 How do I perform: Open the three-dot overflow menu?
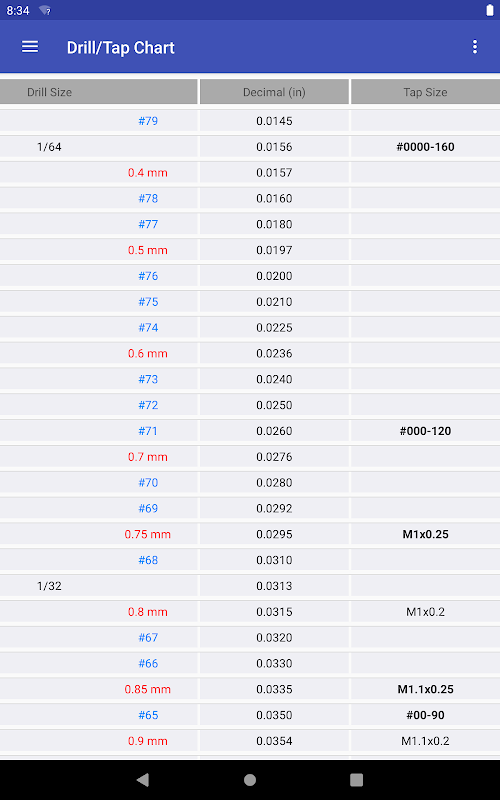click(x=474, y=47)
